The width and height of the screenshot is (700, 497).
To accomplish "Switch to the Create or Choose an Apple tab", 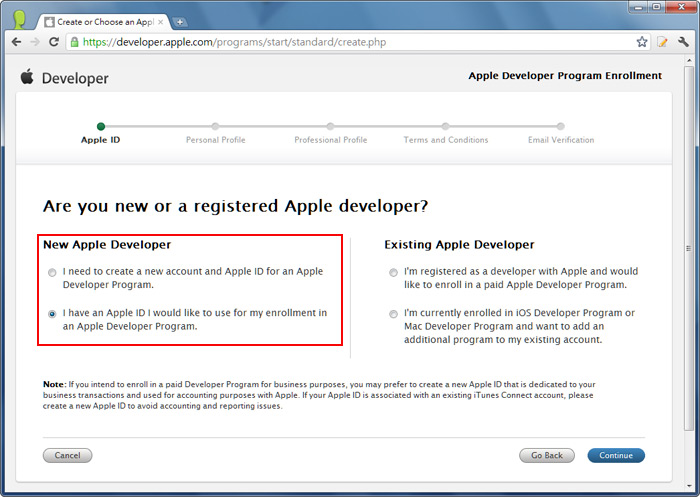I will click(102, 22).
